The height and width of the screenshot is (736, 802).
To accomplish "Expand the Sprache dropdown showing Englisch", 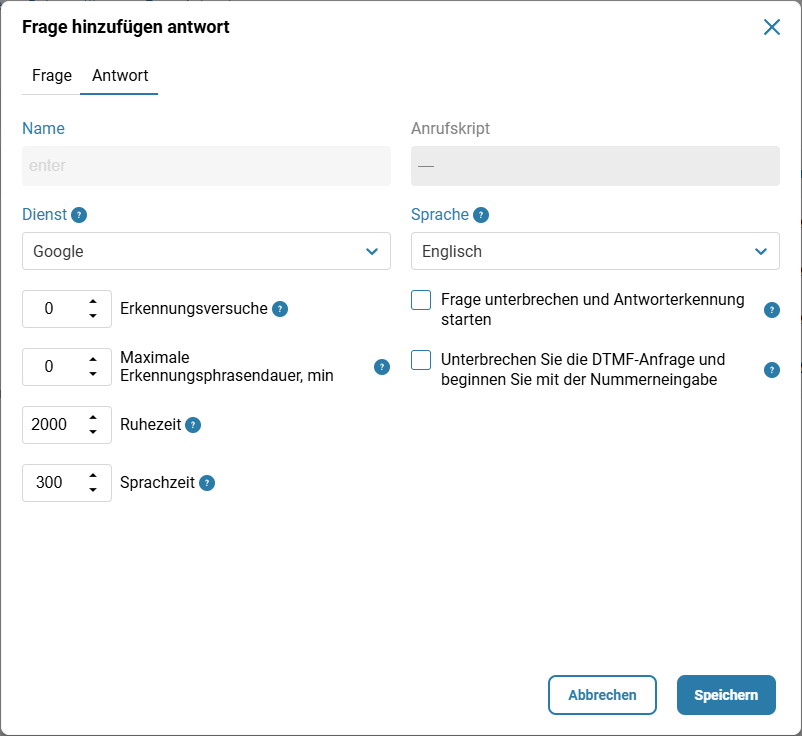I will click(x=595, y=251).
